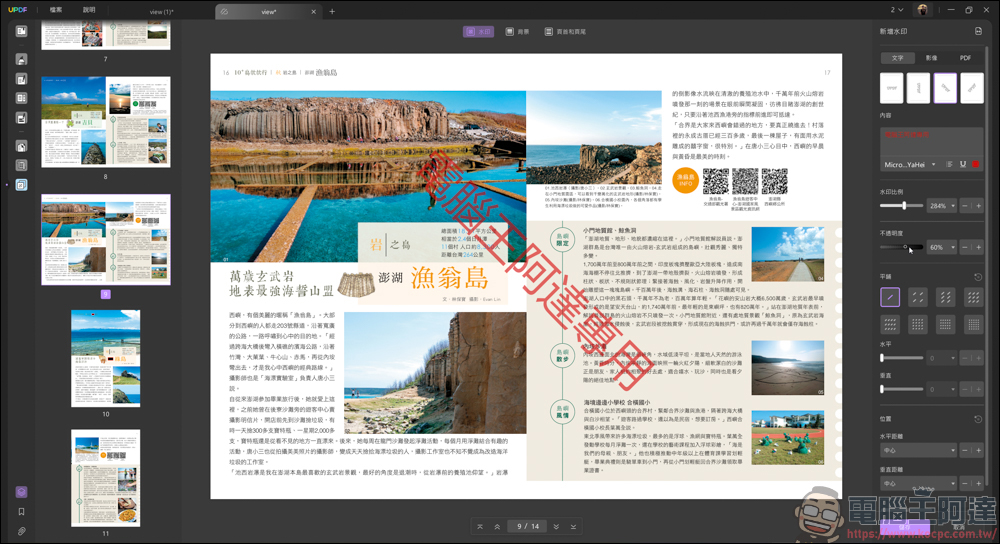Screen dimensions: 1000x544
Task: Open the horizontal distance position dropdown
Action: (919, 450)
